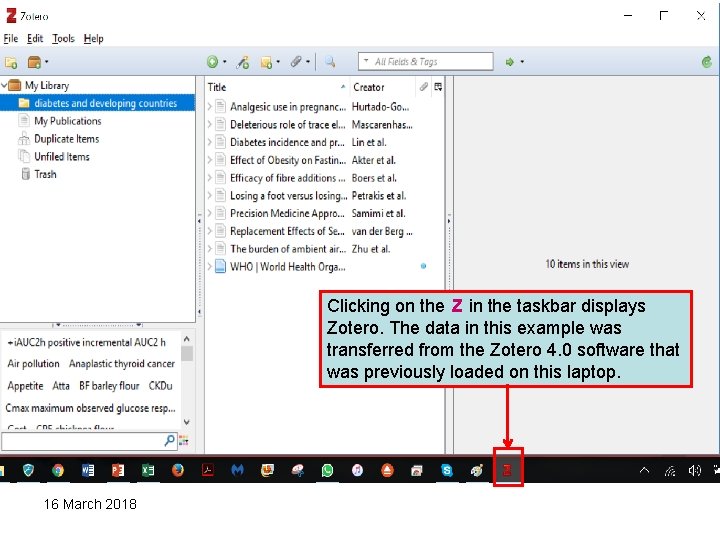Click the Atta tag

click(x=61, y=386)
